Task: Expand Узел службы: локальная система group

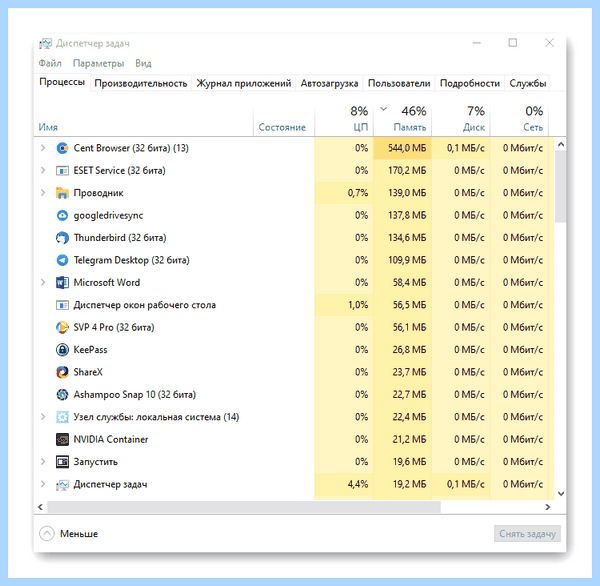Action: [43, 417]
